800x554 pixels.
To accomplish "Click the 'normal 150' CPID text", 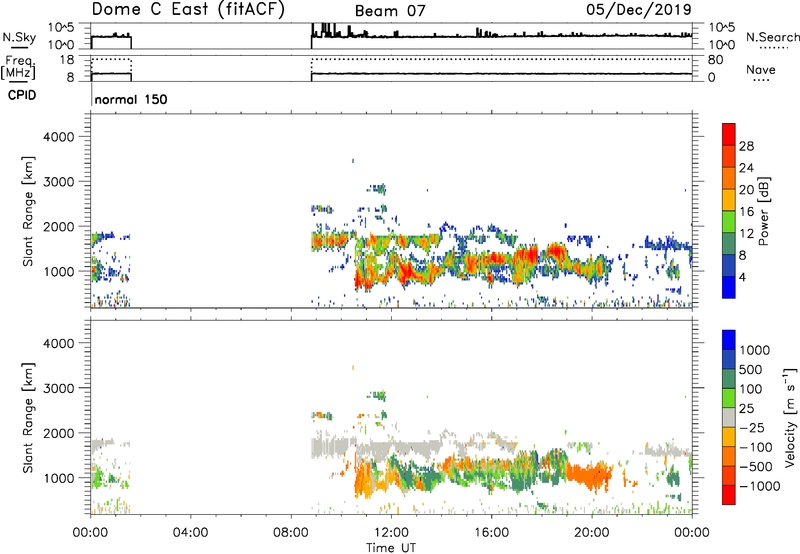I will [x=131, y=99].
